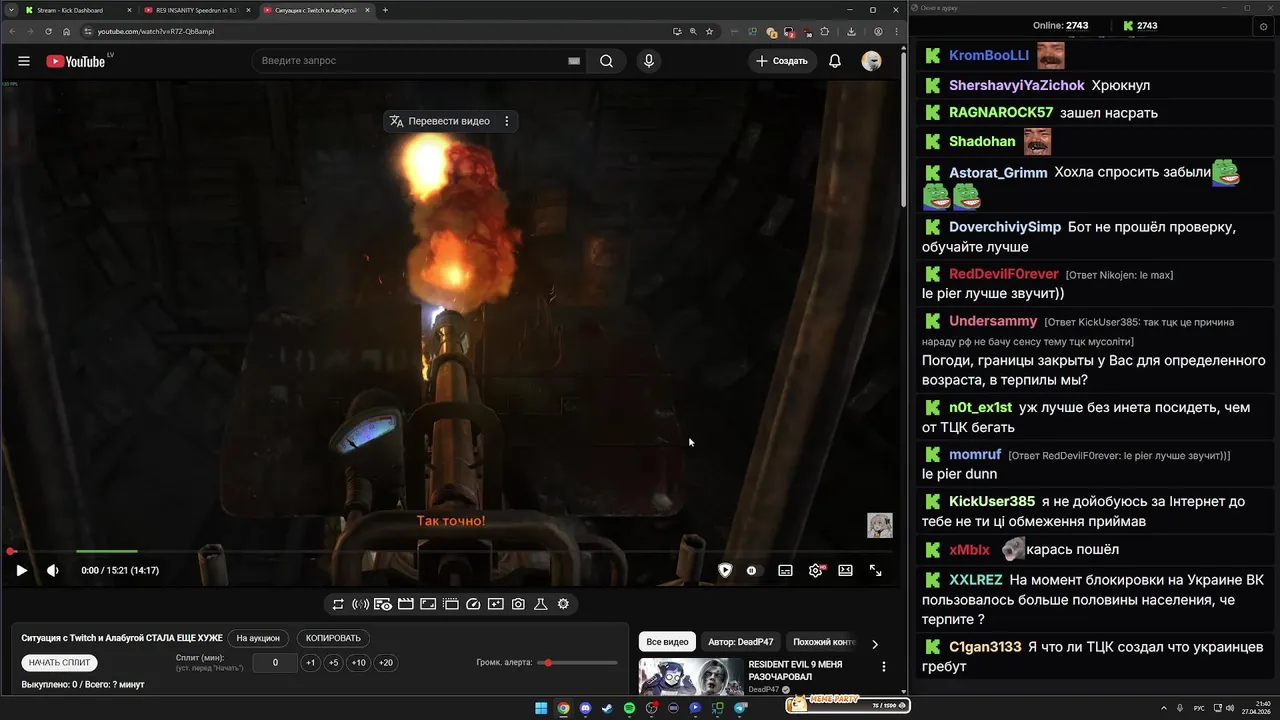Open the player settings gear
This screenshot has height=720, width=1280.
point(816,570)
